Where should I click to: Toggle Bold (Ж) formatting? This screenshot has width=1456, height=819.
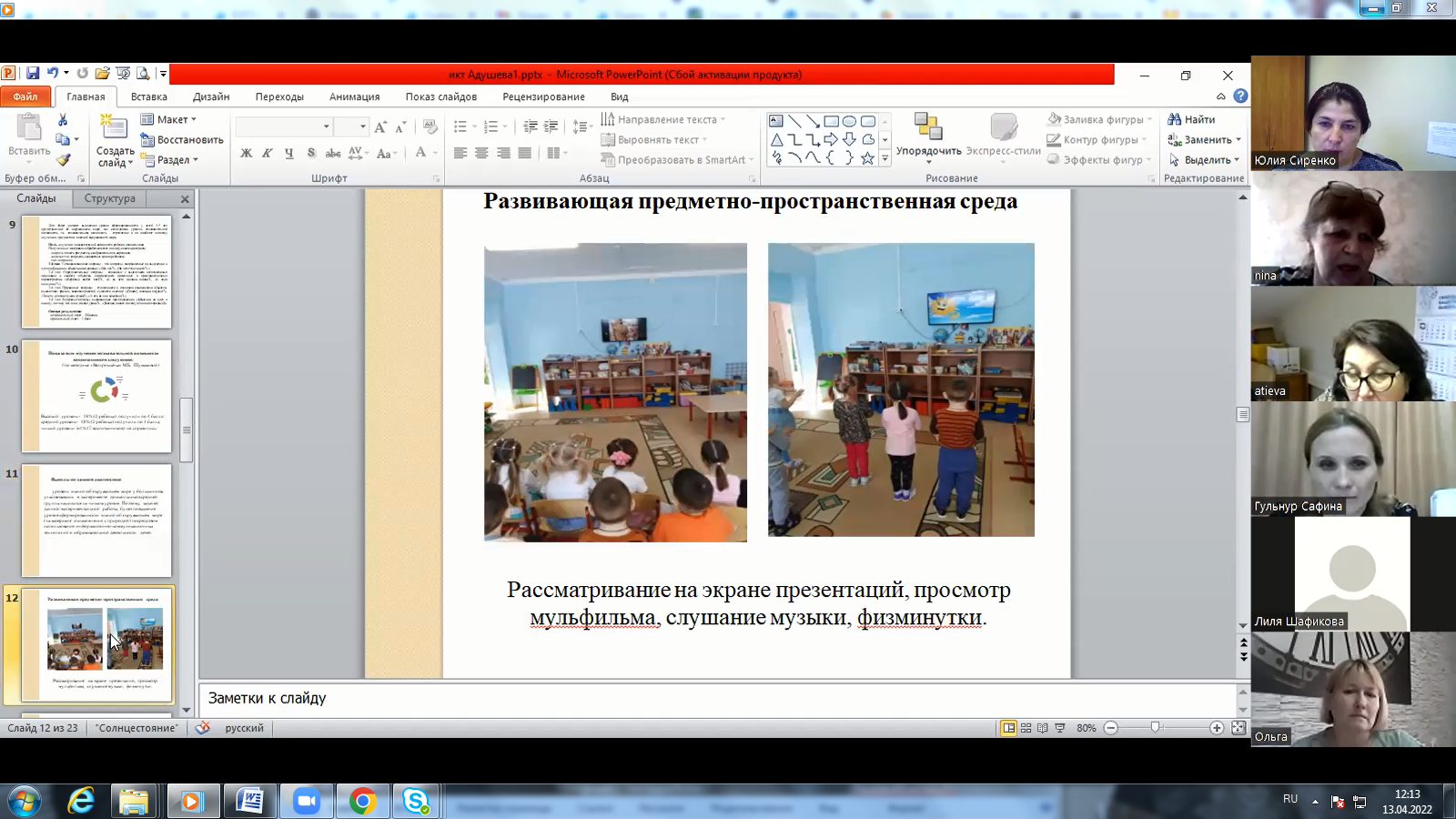(x=246, y=153)
